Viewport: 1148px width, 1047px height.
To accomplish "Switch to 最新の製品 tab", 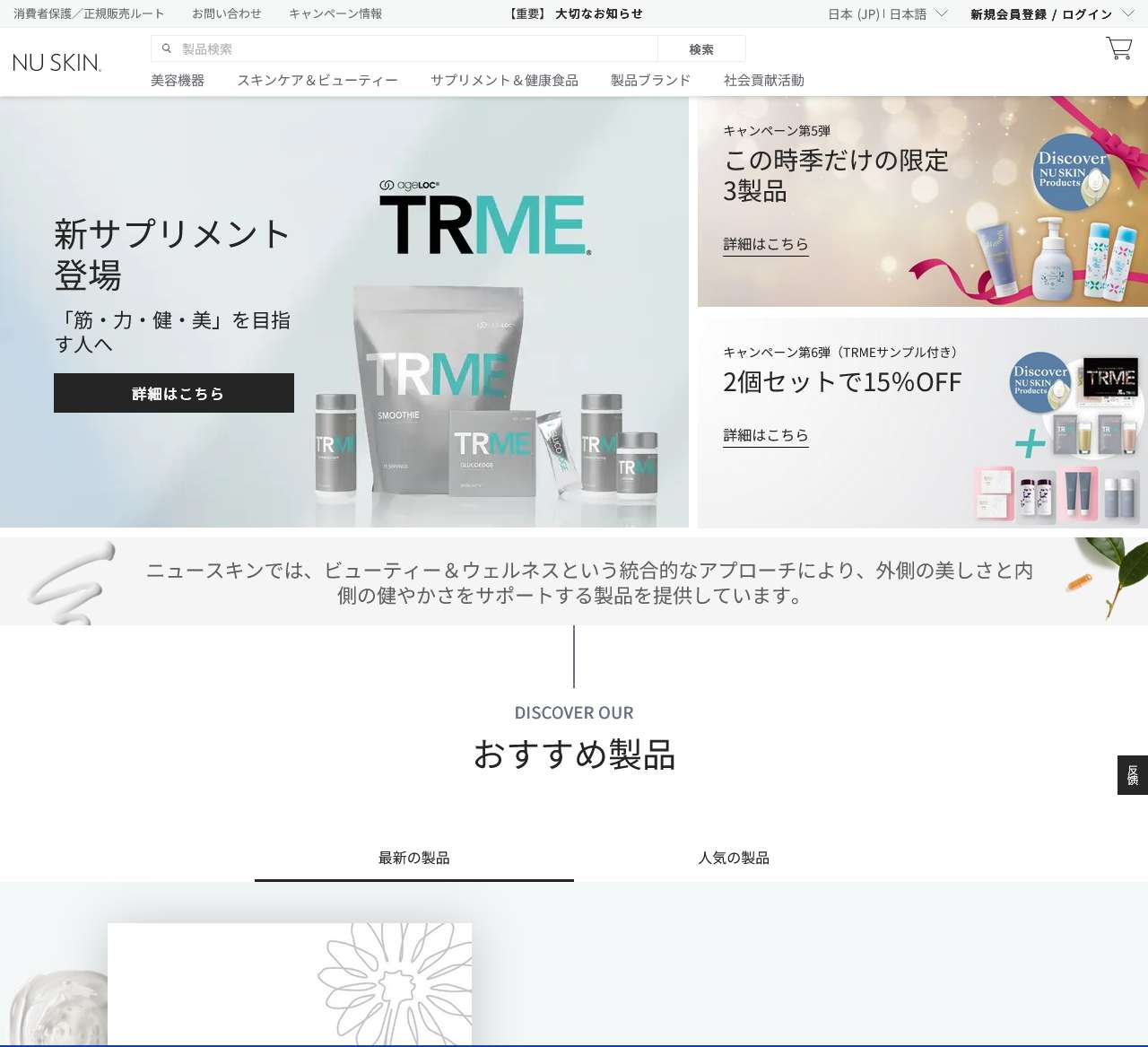I will pos(414,858).
